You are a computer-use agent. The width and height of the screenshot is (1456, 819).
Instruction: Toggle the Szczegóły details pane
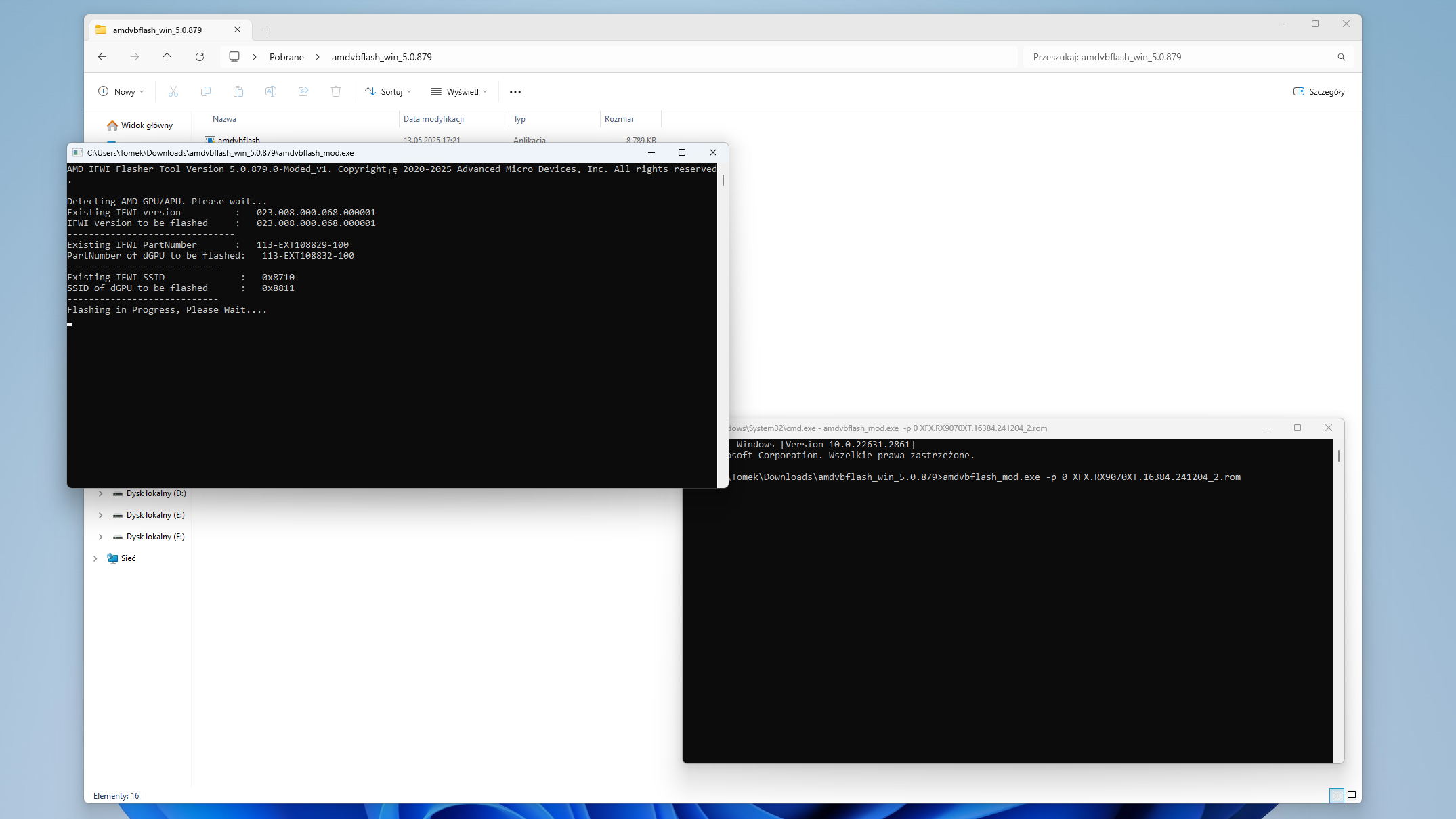pos(1319,91)
